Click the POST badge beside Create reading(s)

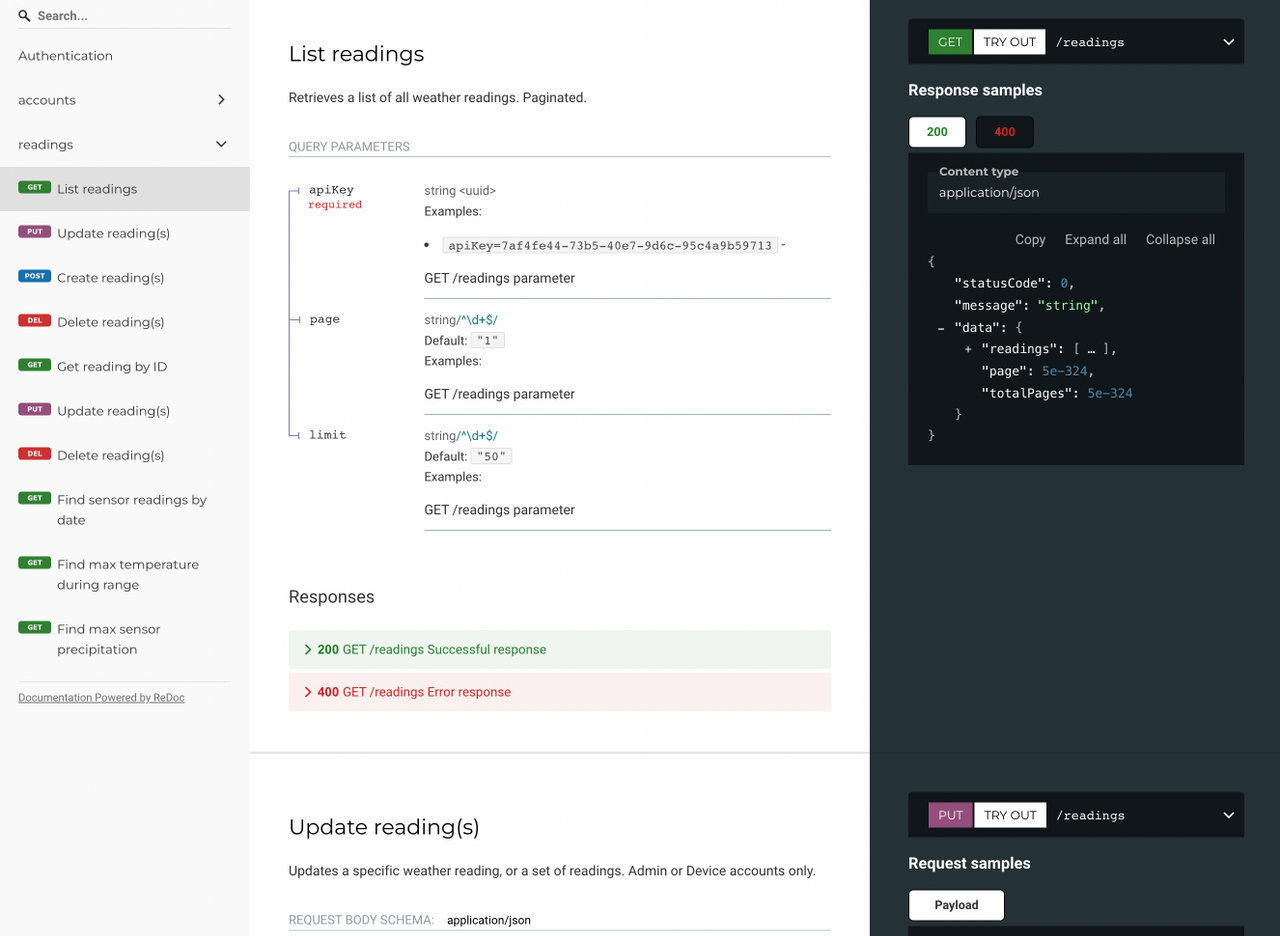tap(35, 277)
